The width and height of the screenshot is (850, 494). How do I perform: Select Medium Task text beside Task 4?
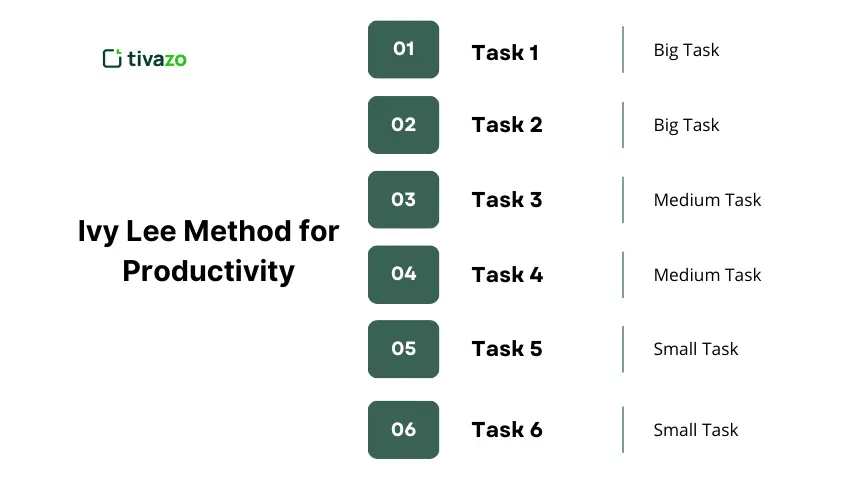[x=707, y=275]
